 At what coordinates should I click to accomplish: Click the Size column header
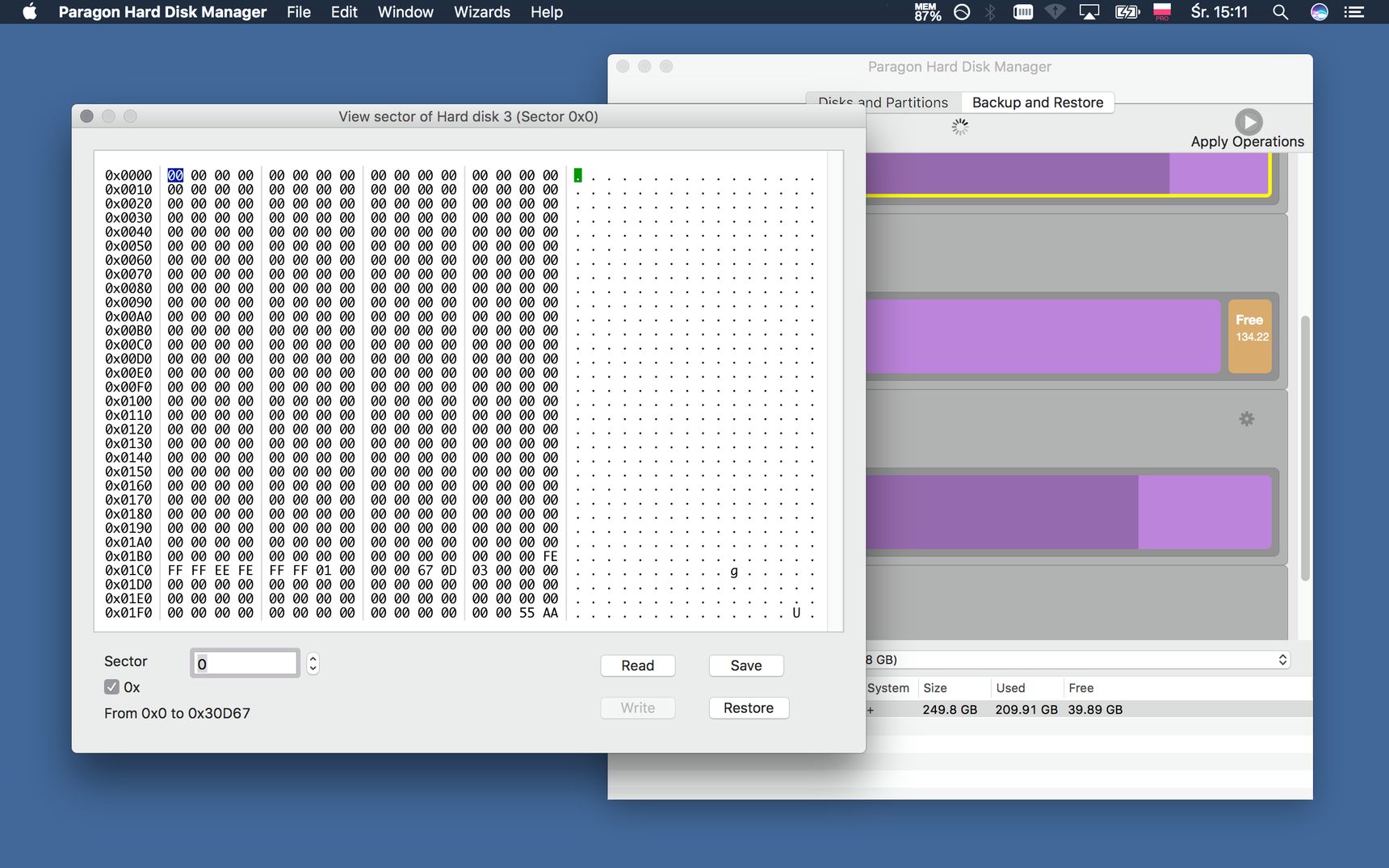[935, 688]
